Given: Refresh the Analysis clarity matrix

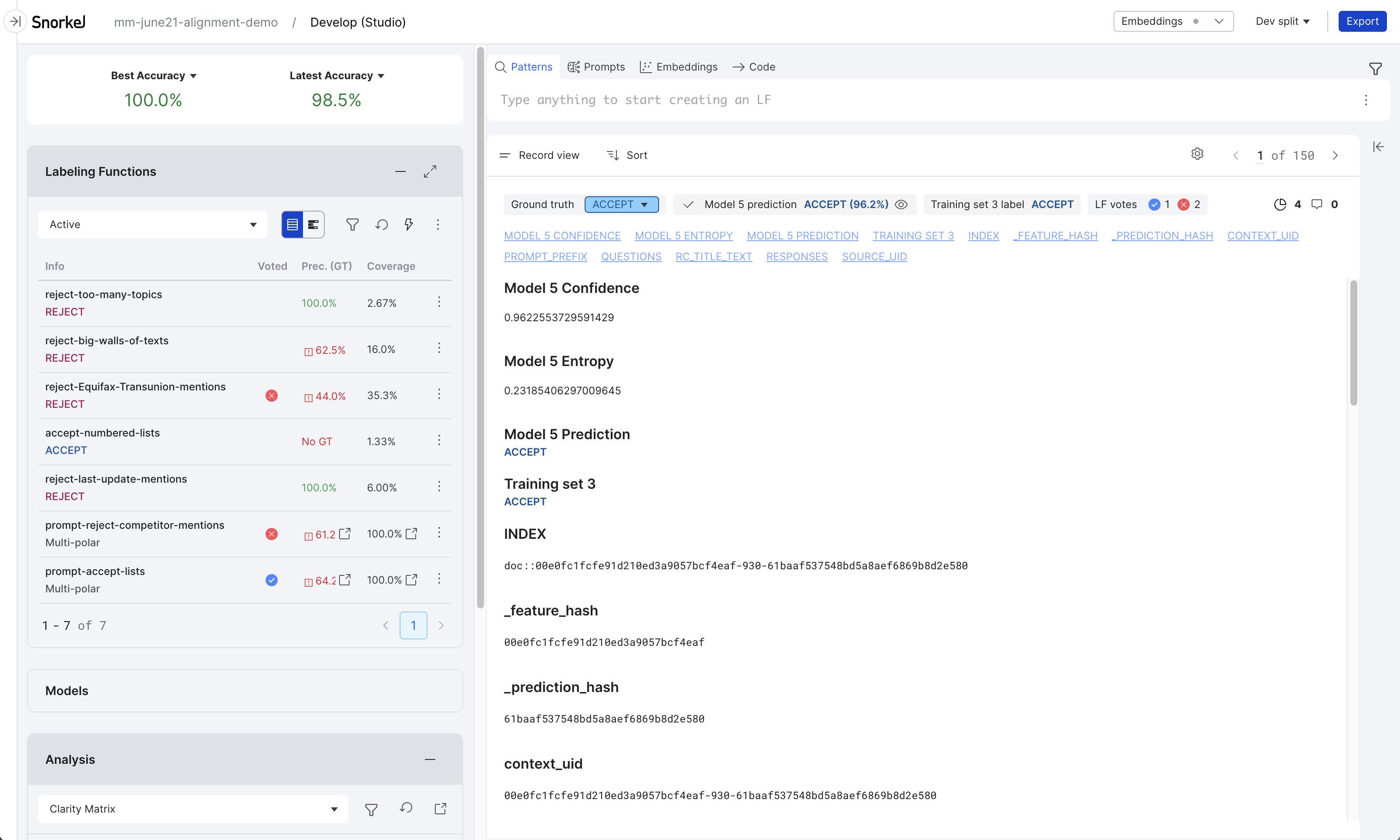Looking at the screenshot, I should [x=406, y=808].
